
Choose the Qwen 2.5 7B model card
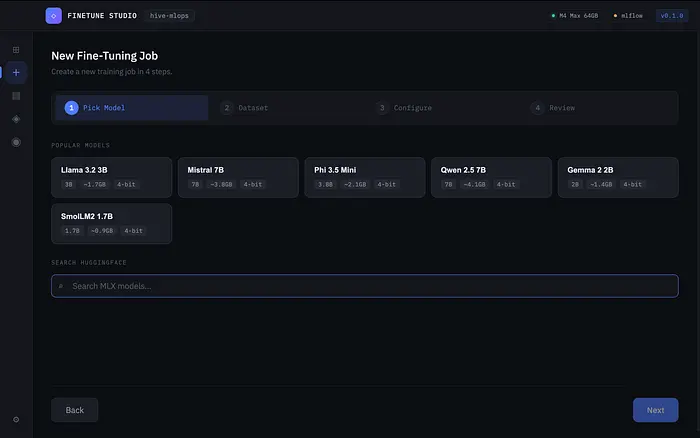coord(492,177)
